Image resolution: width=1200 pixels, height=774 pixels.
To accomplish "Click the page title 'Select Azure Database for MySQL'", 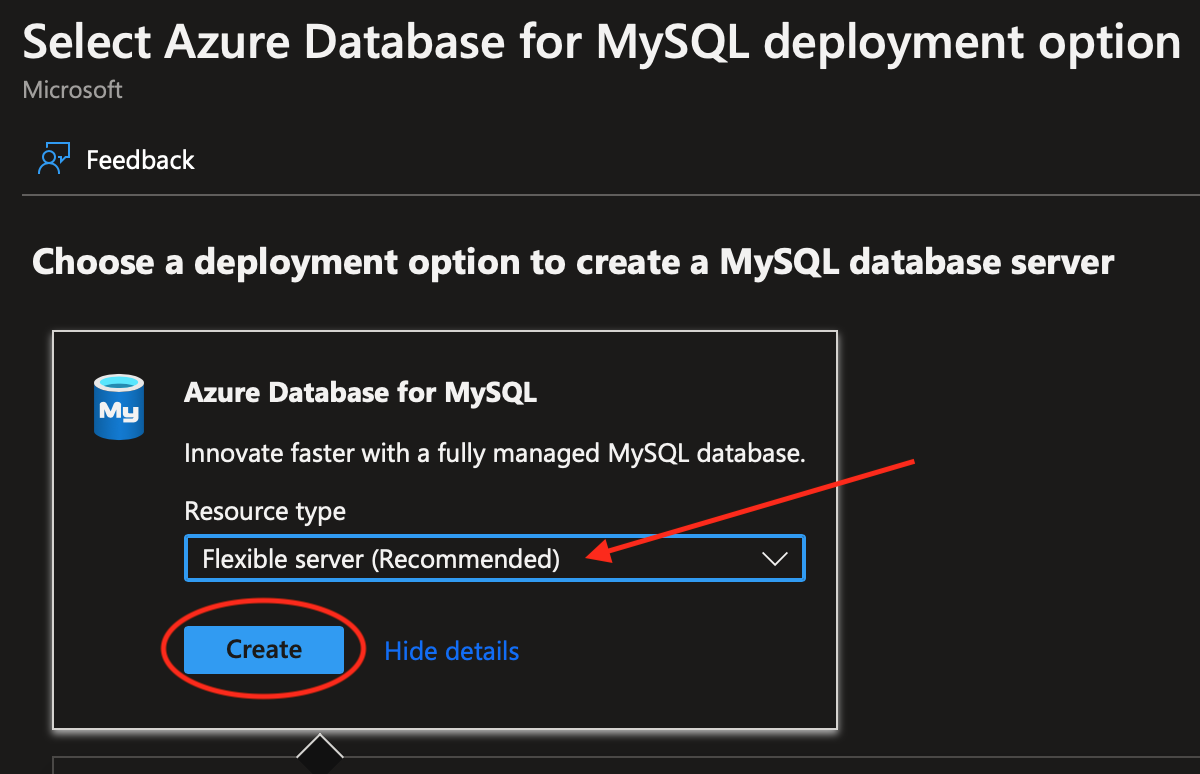I will 601,42.
